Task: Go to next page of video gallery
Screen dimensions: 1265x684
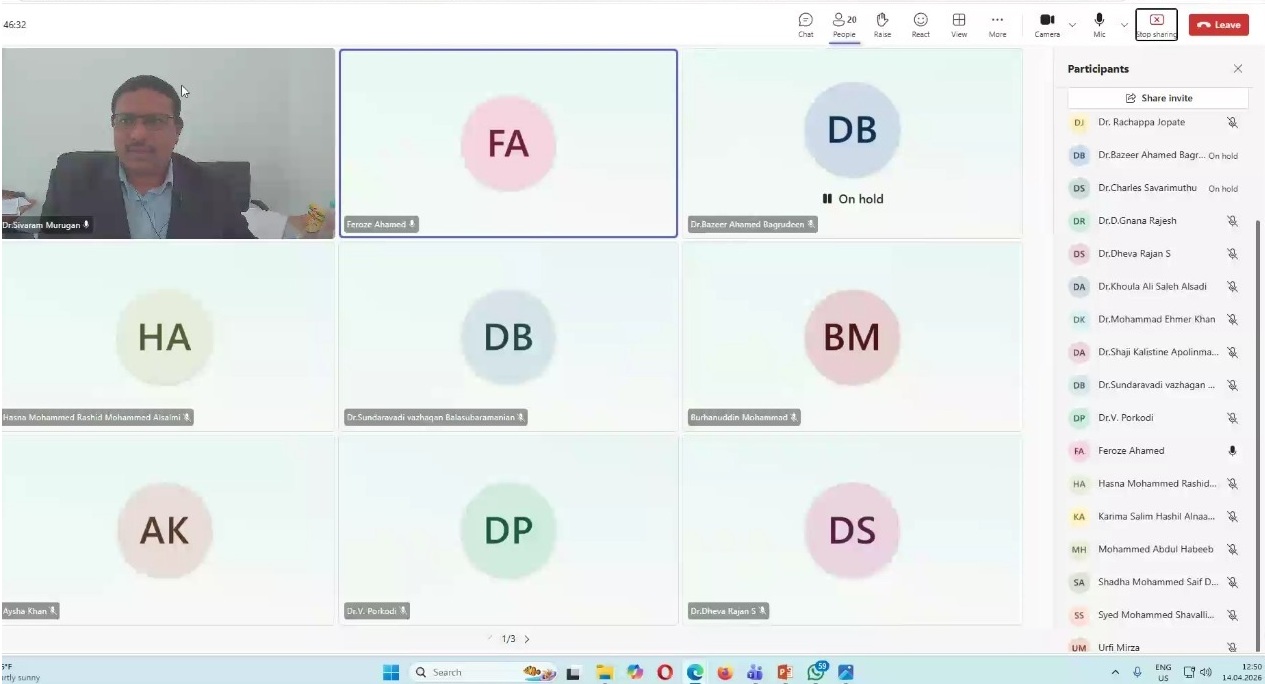Action: coord(527,639)
